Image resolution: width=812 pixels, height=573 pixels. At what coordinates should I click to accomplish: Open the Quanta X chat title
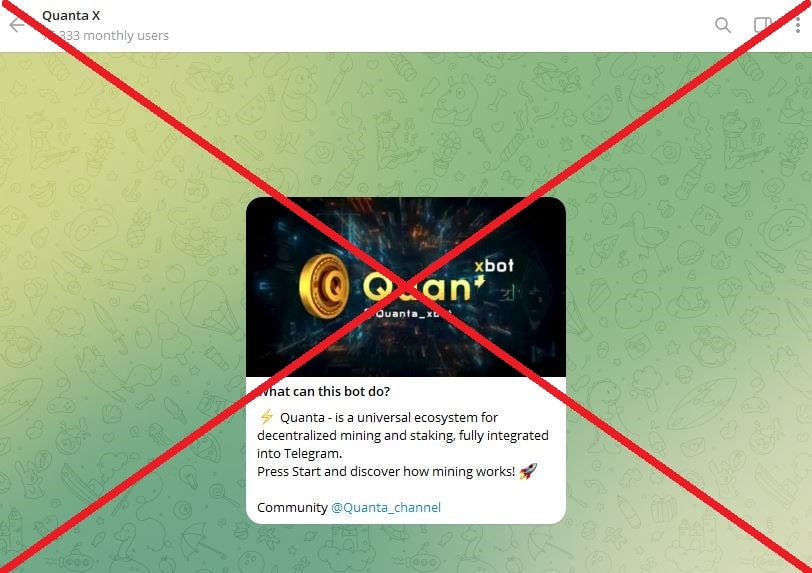coord(71,16)
